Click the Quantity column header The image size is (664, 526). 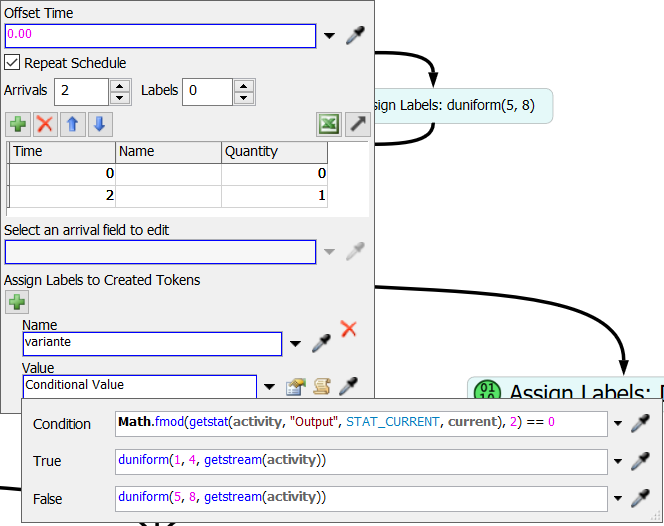coord(274,152)
